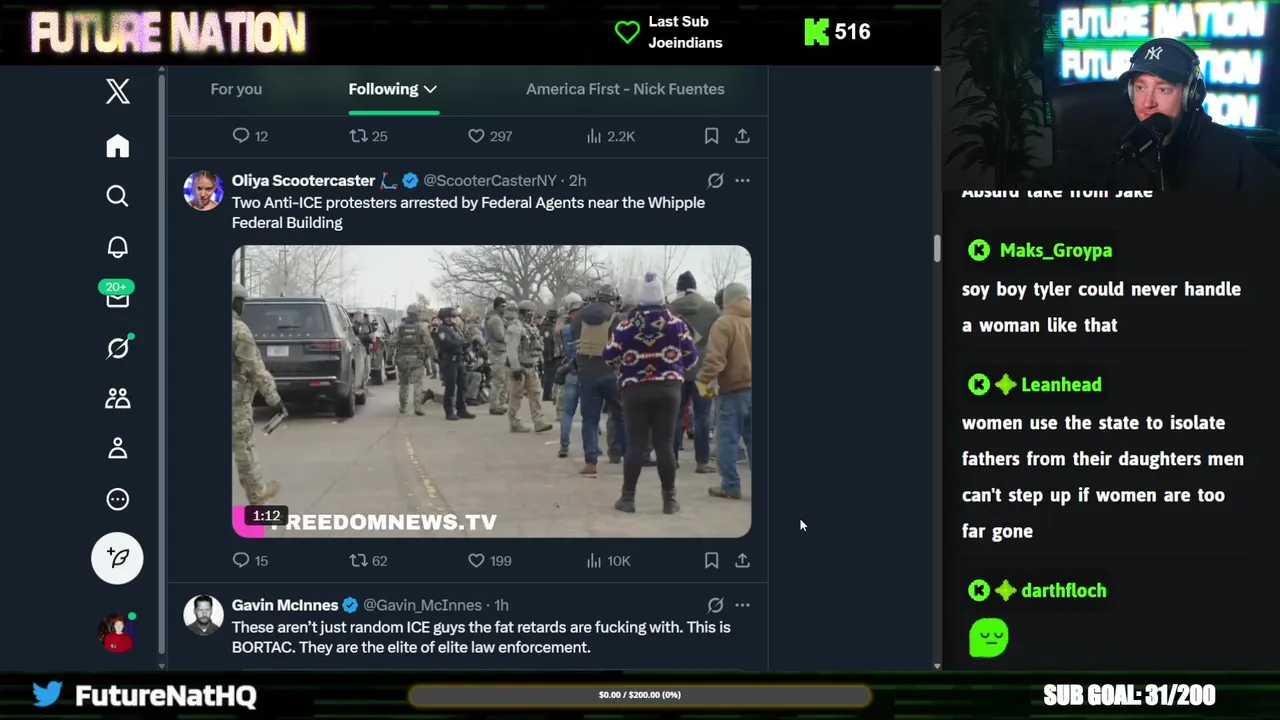
Task: Click the $0.00 / $200.00 donation progress bar
Action: coord(640,695)
